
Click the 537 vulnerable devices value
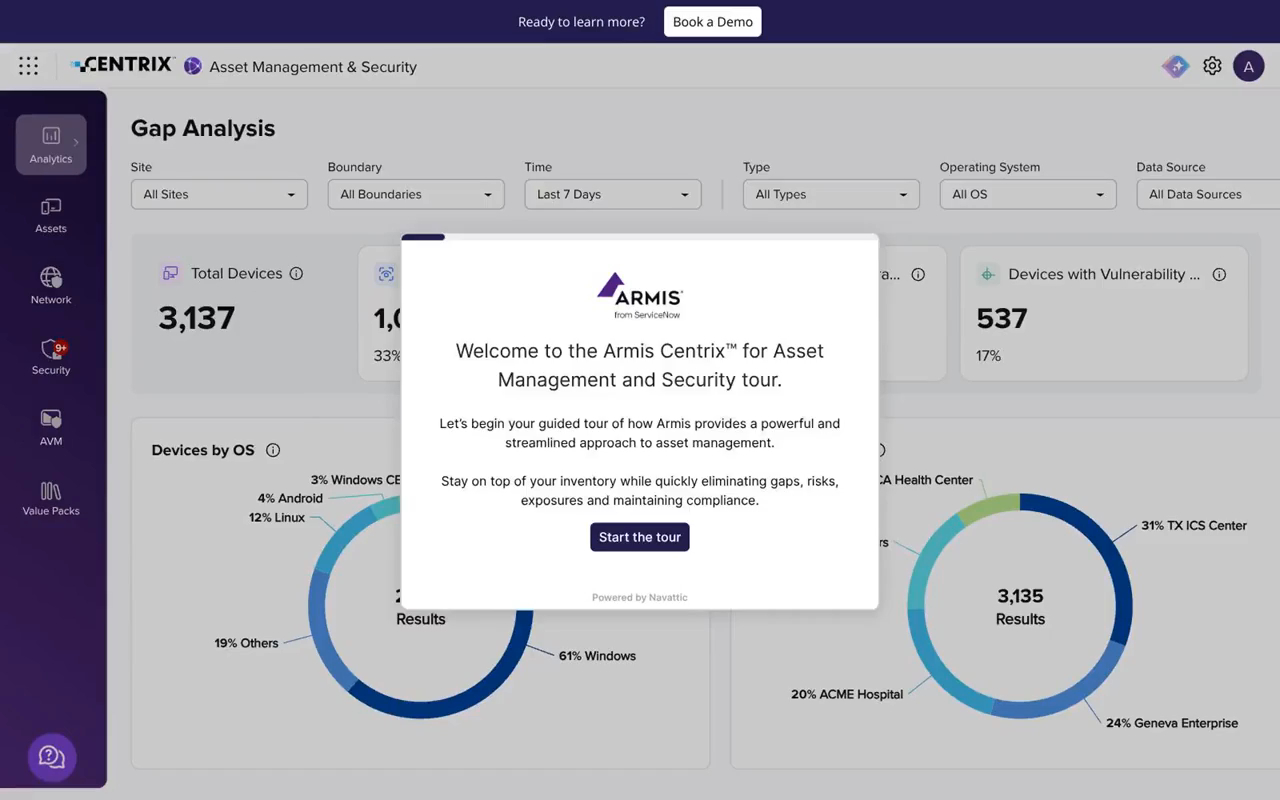[1002, 318]
